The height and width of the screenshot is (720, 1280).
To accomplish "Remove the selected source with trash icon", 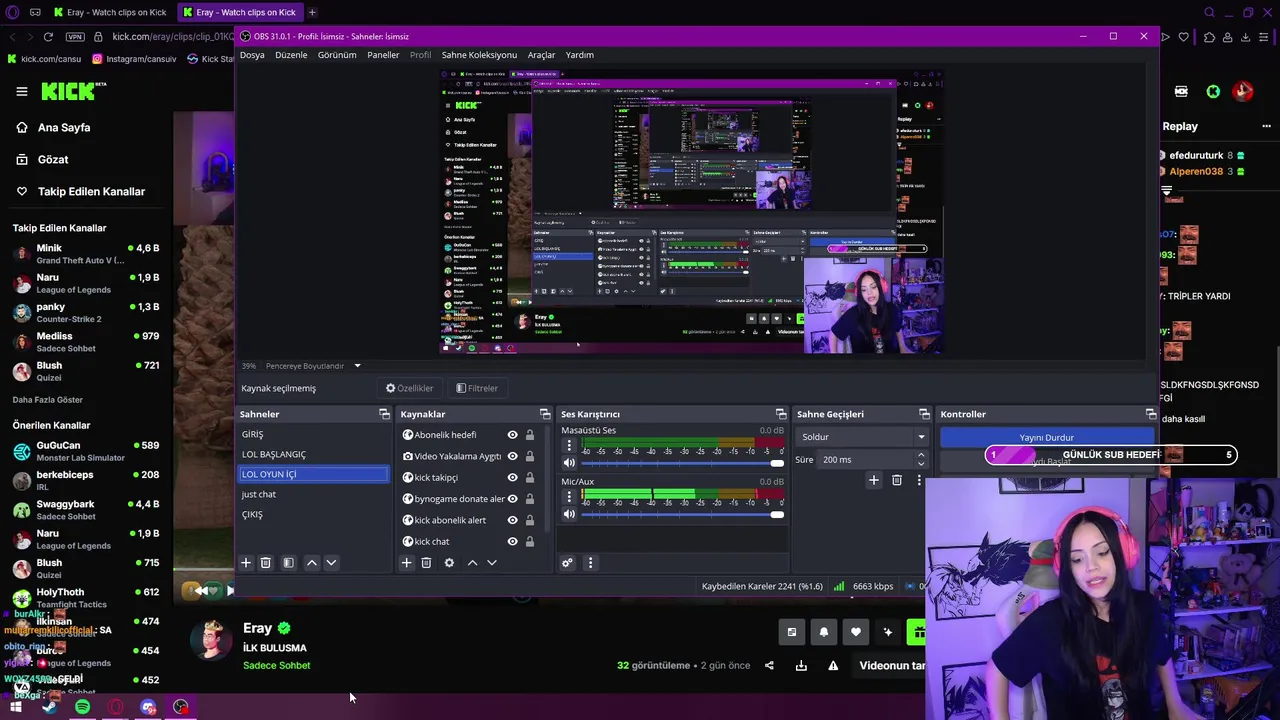I will tap(426, 563).
